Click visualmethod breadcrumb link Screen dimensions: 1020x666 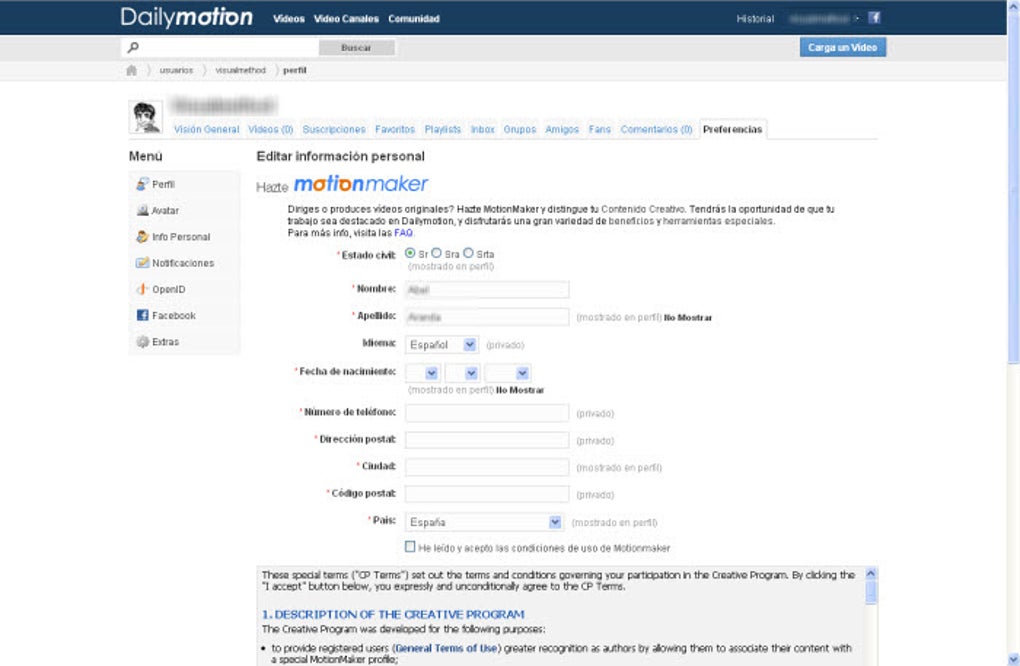pyautogui.click(x=241, y=70)
